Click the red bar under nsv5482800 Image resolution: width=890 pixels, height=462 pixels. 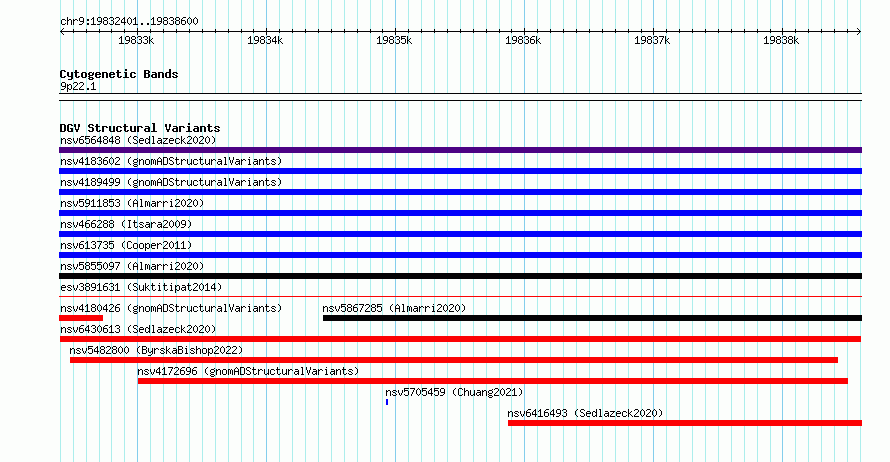(x=454, y=360)
